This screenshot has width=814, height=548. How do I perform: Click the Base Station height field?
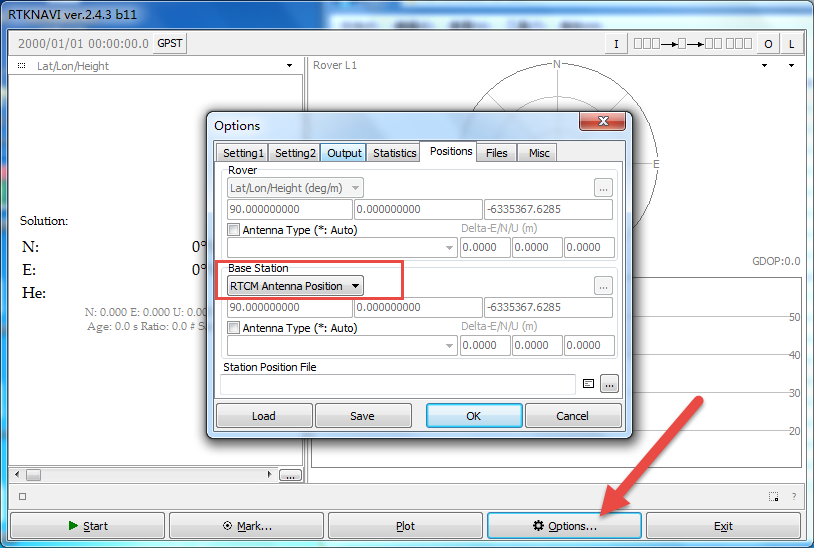548,307
